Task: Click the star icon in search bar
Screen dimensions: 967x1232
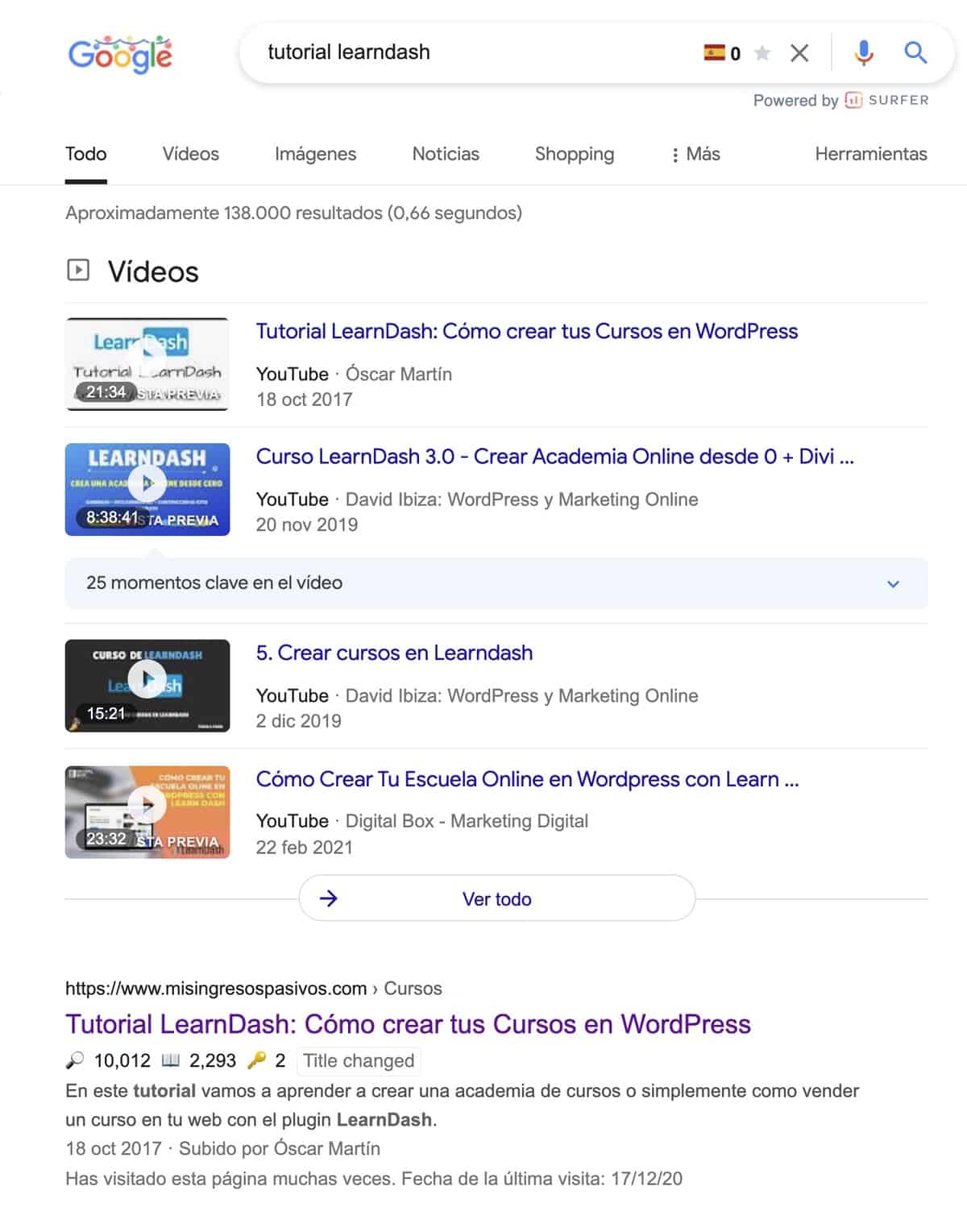Action: click(x=762, y=53)
